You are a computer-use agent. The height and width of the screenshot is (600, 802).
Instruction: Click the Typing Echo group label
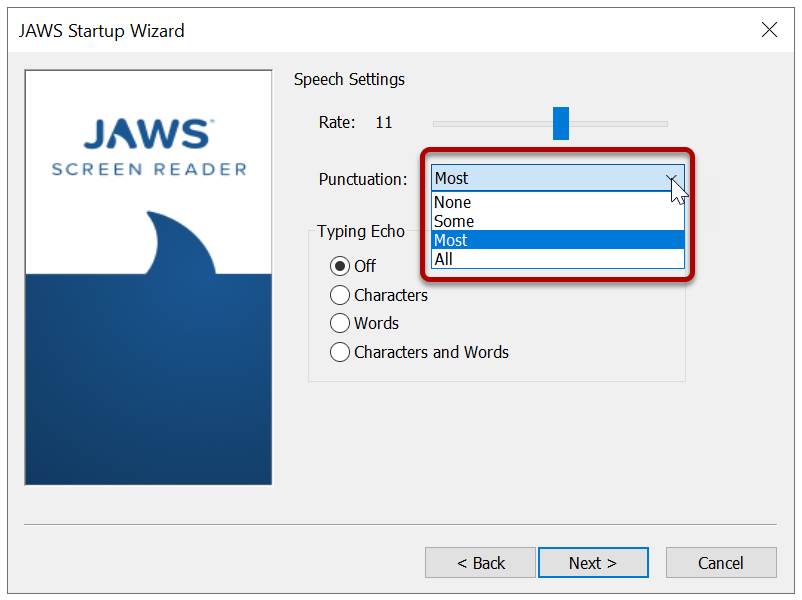(361, 231)
